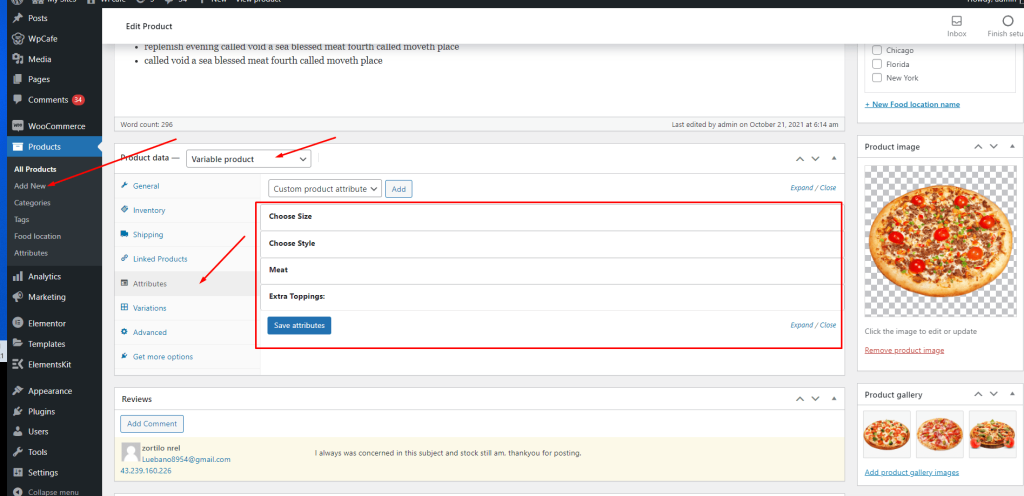Click the Marketing megaphone icon
The width and height of the screenshot is (1024, 496).
[18, 297]
